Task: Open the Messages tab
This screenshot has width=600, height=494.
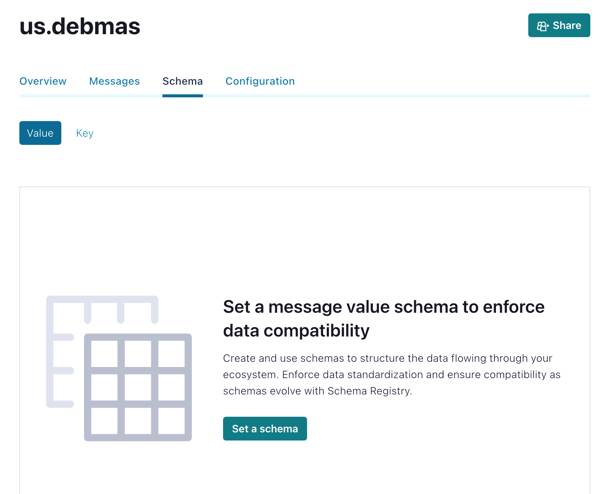Action: pos(114,81)
